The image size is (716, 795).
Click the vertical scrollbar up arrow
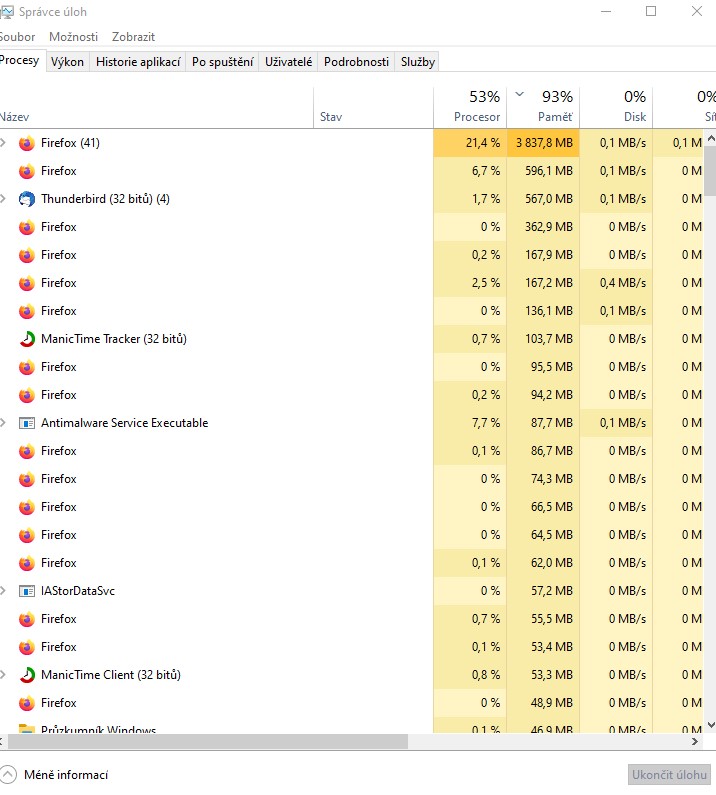[x=710, y=138]
